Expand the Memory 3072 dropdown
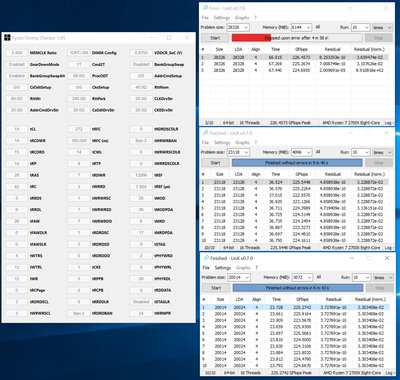The image size is (400, 380). pos(302,277)
